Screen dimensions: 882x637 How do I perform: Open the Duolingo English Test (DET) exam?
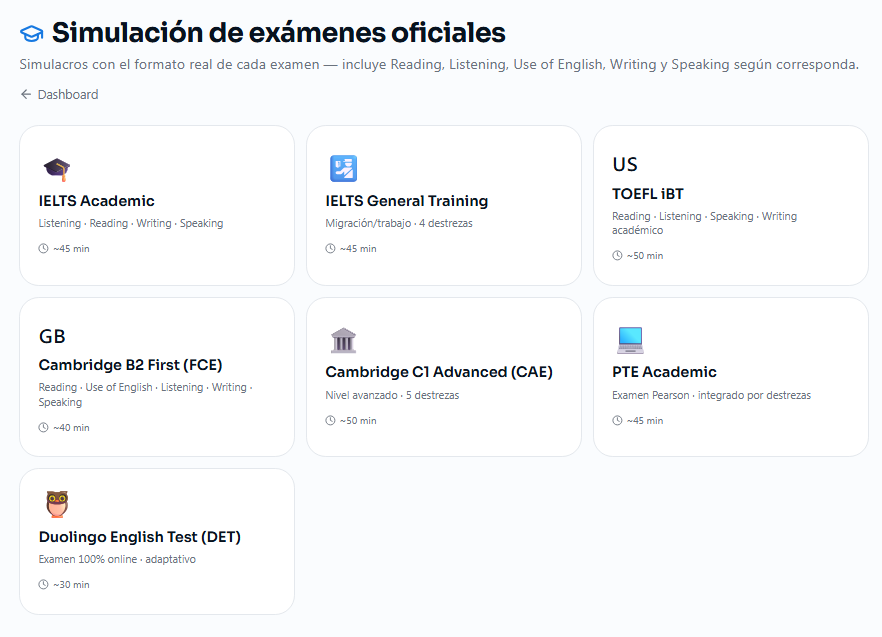click(157, 541)
